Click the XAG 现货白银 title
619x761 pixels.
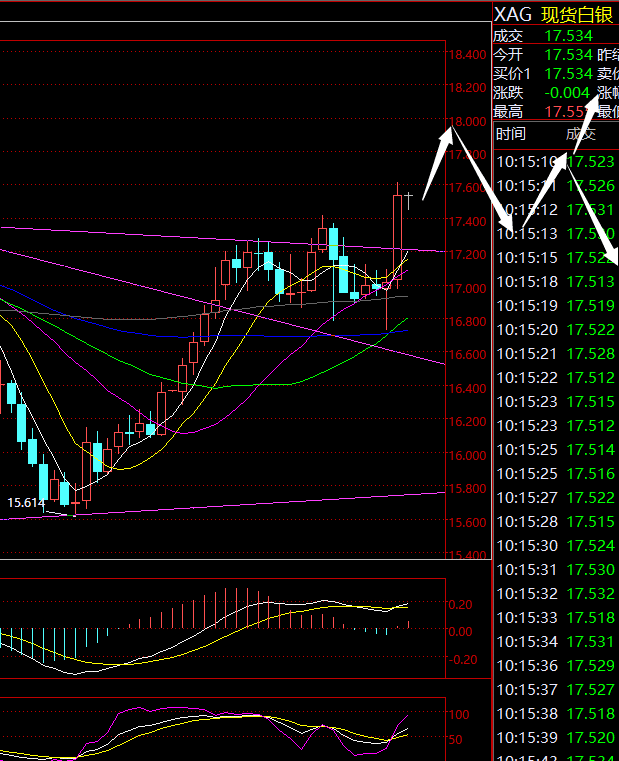553,15
